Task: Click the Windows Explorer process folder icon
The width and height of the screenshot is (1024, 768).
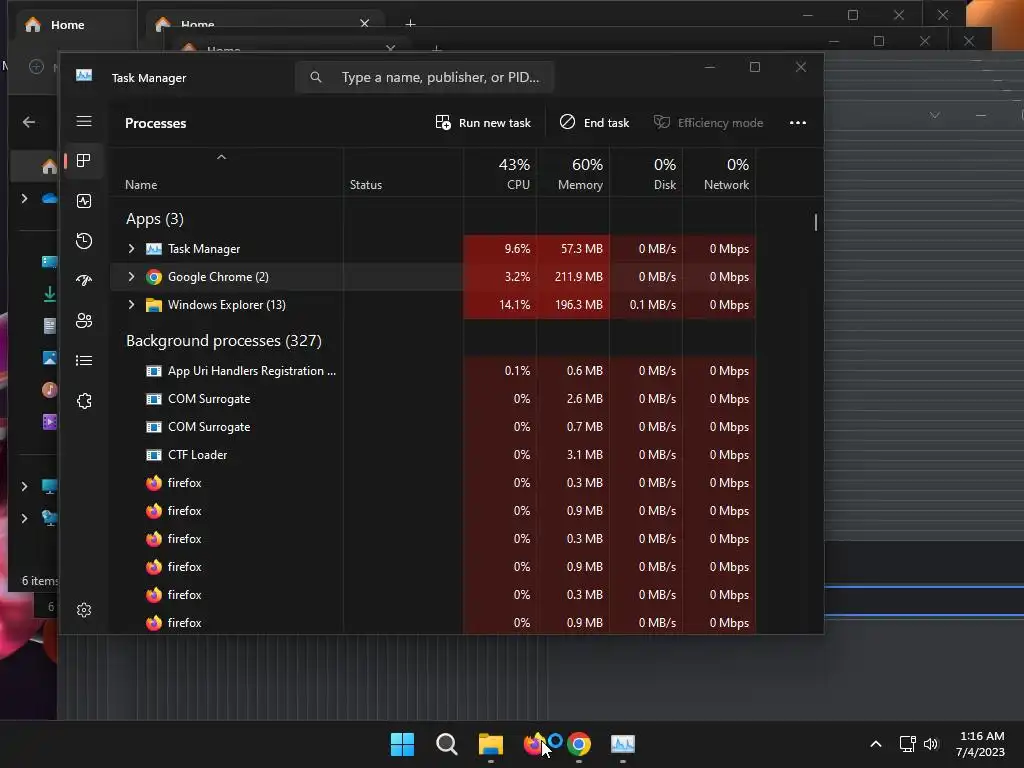Action: pos(153,305)
